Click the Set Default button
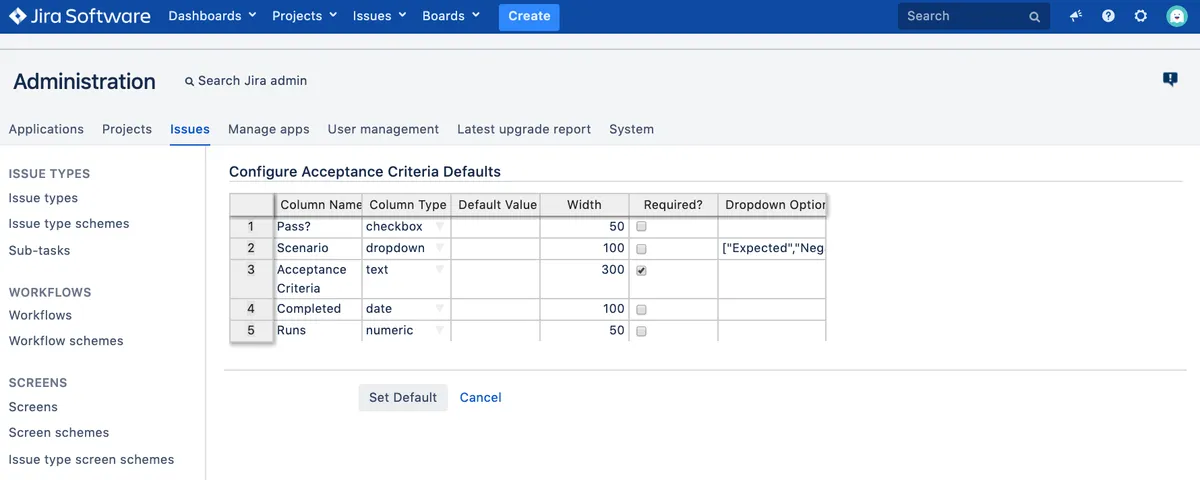The width and height of the screenshot is (1200, 480). pos(403,397)
